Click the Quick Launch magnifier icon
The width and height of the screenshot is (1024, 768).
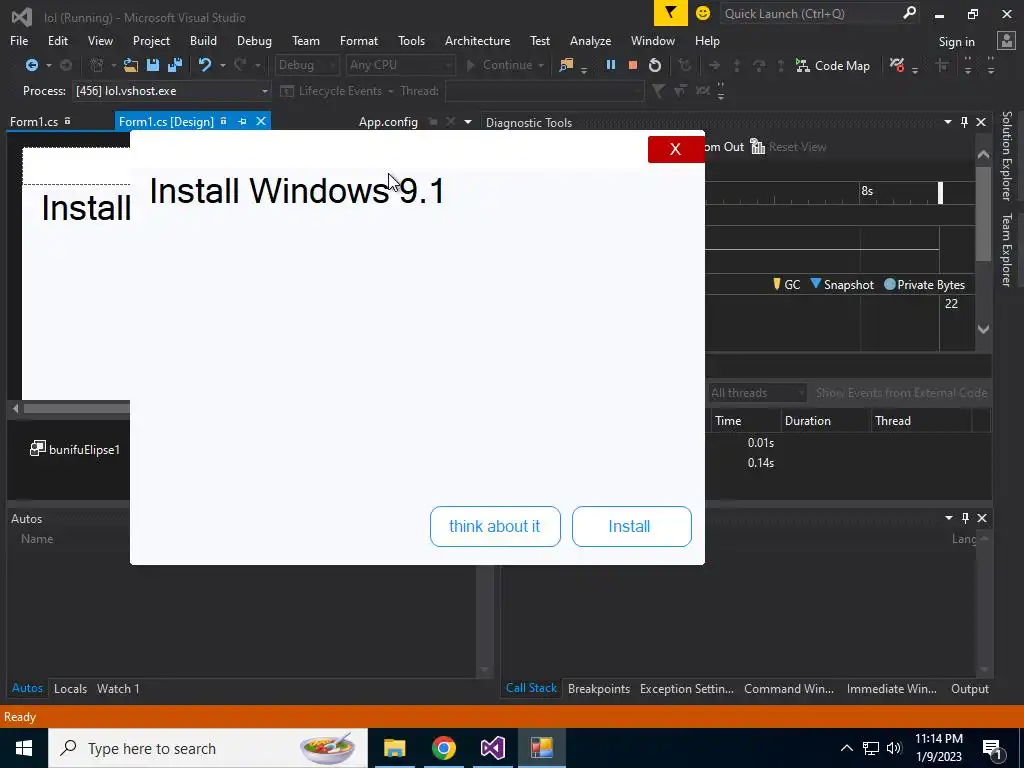click(908, 13)
